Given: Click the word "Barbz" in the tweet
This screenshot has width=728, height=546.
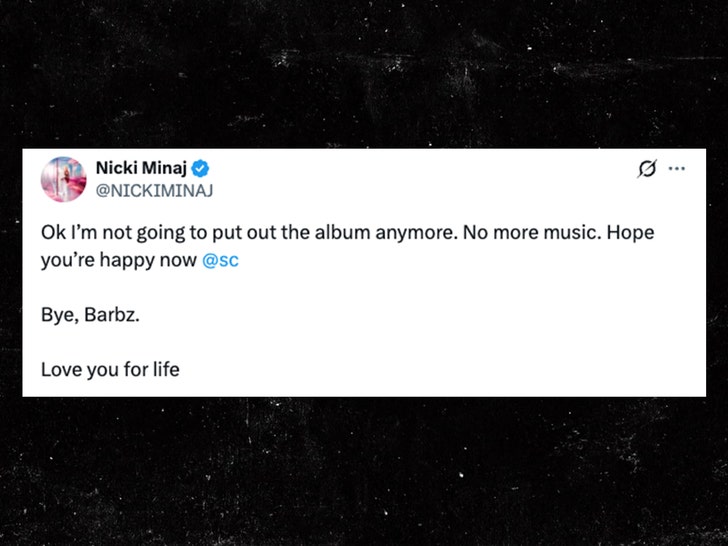Looking at the screenshot, I should point(106,315).
